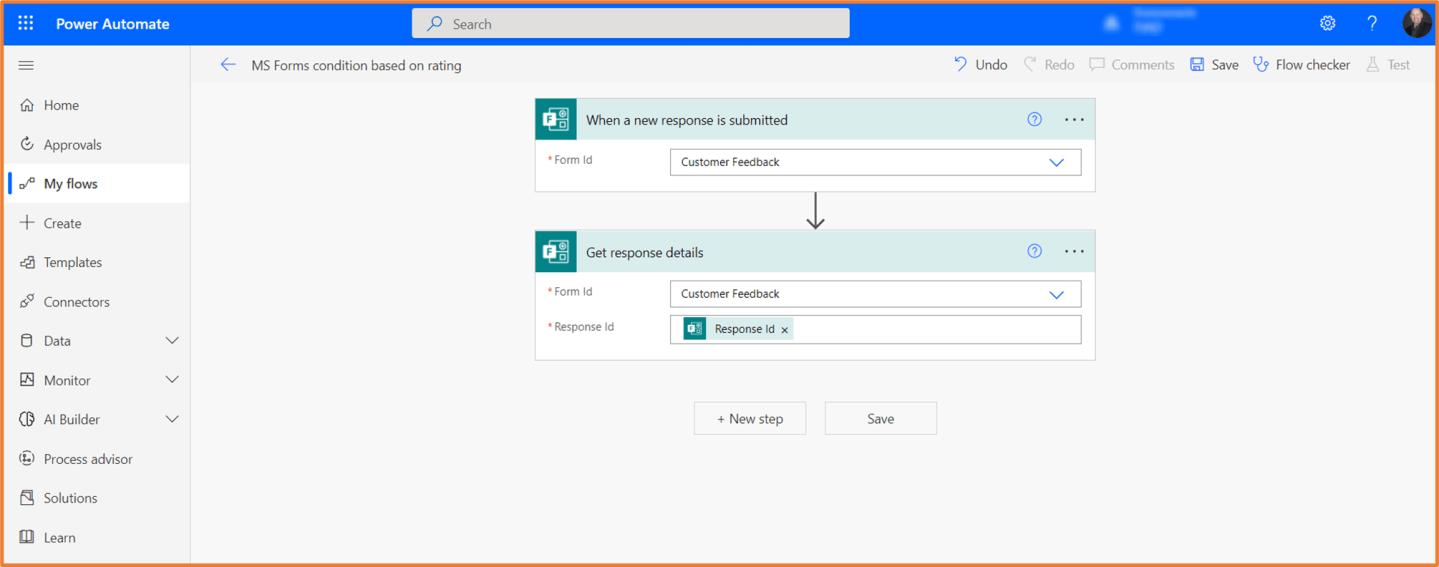
Task: Click the Home icon in sidebar
Action: coord(27,105)
